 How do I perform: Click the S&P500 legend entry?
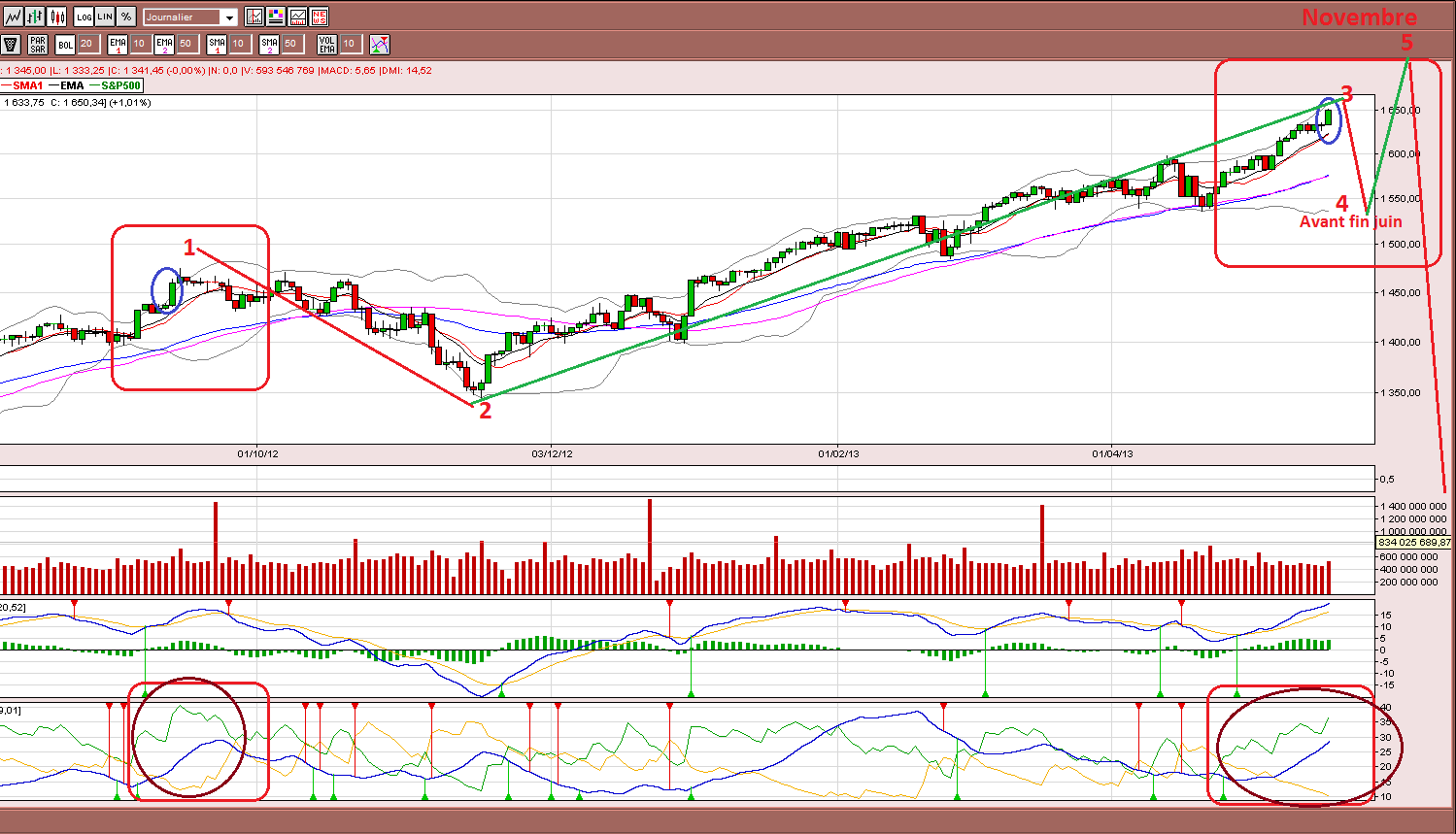pyautogui.click(x=115, y=86)
